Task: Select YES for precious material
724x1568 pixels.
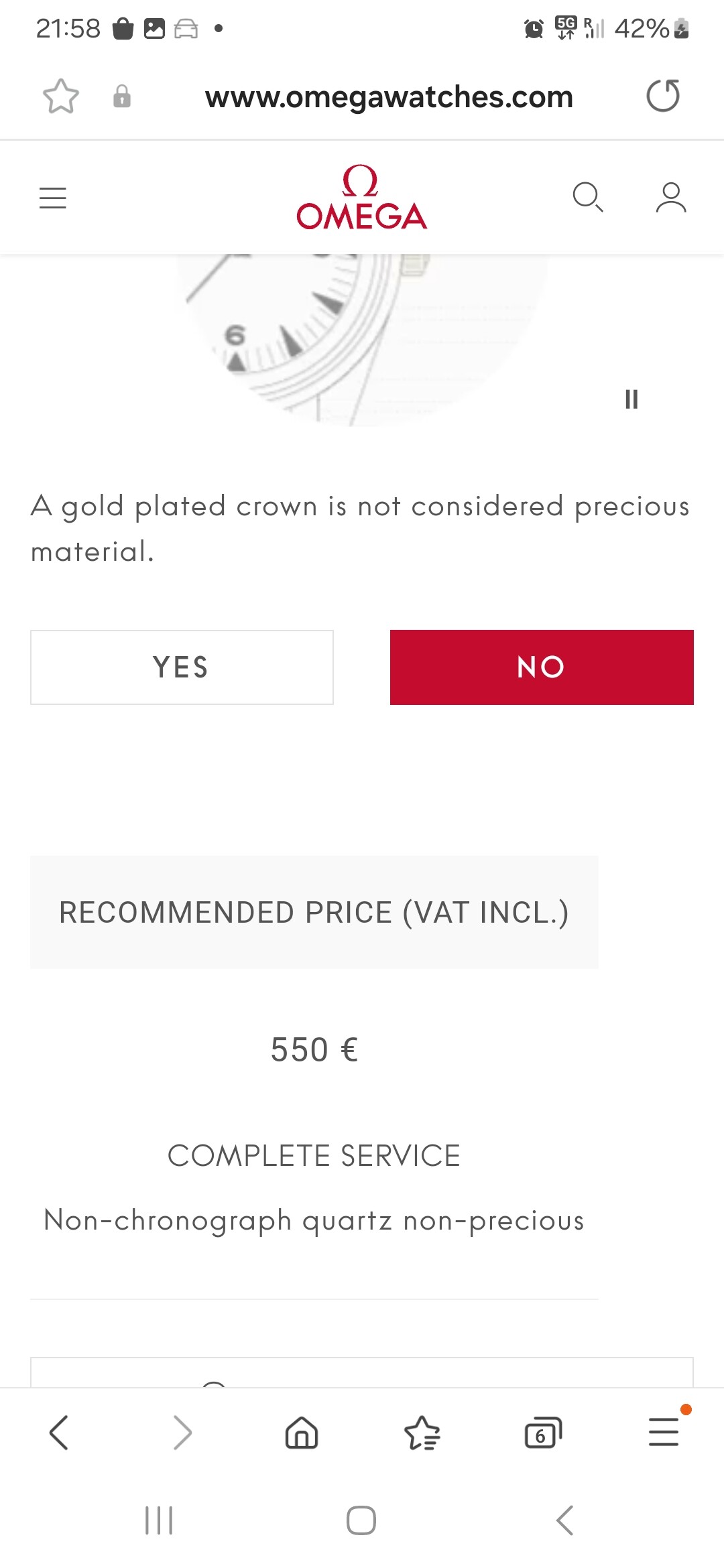Action: [182, 667]
